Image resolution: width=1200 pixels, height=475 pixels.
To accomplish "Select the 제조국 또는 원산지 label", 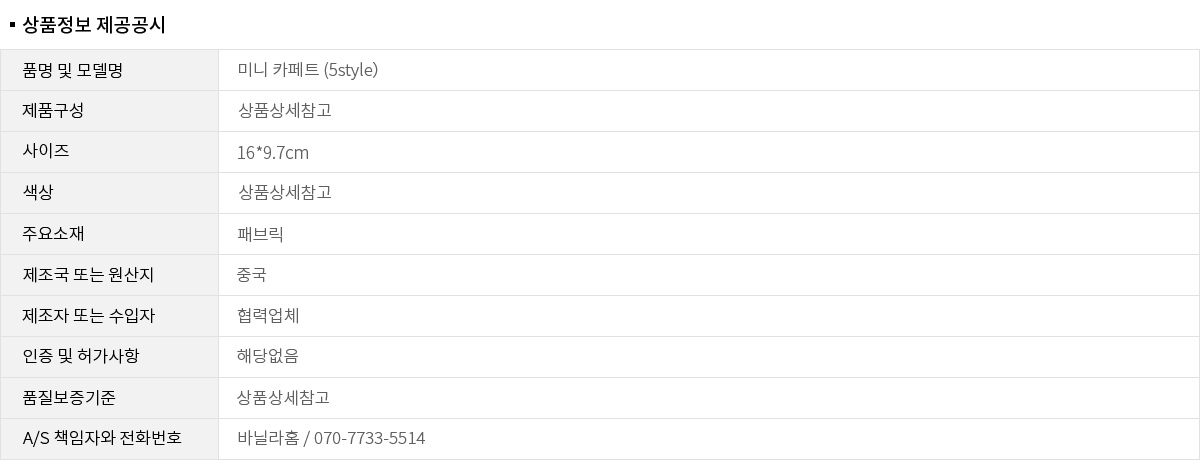I will pos(88,275).
